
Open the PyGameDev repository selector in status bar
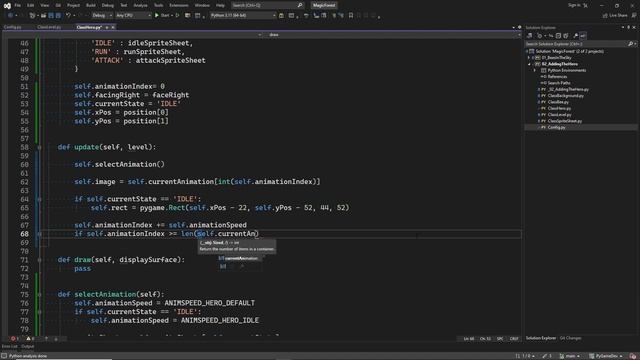[606, 356]
